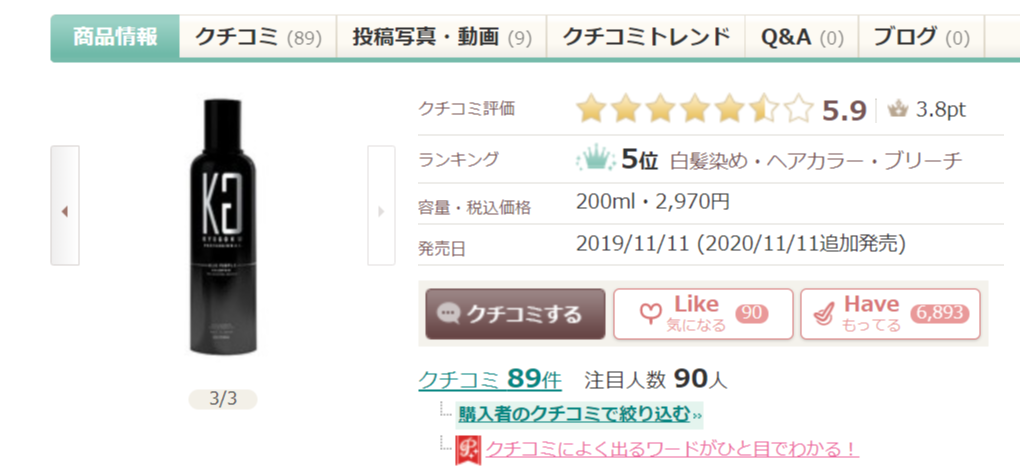Expand 購入者のクチコミで絞り込む filter
The width and height of the screenshot is (1020, 474).
click(579, 413)
